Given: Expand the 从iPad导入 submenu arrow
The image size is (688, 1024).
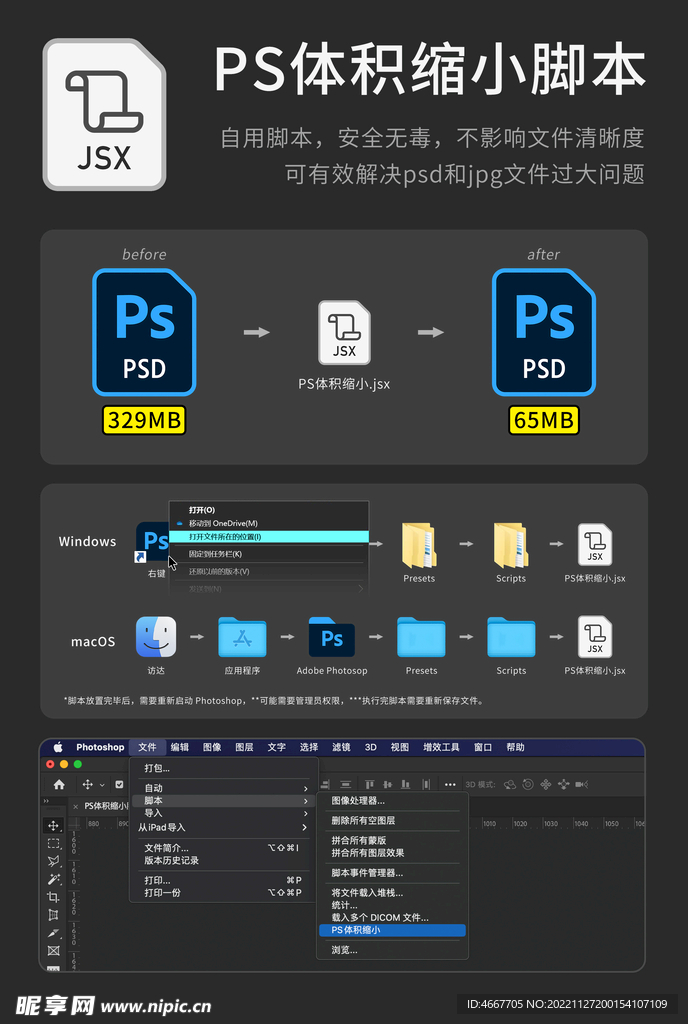Looking at the screenshot, I should (305, 827).
